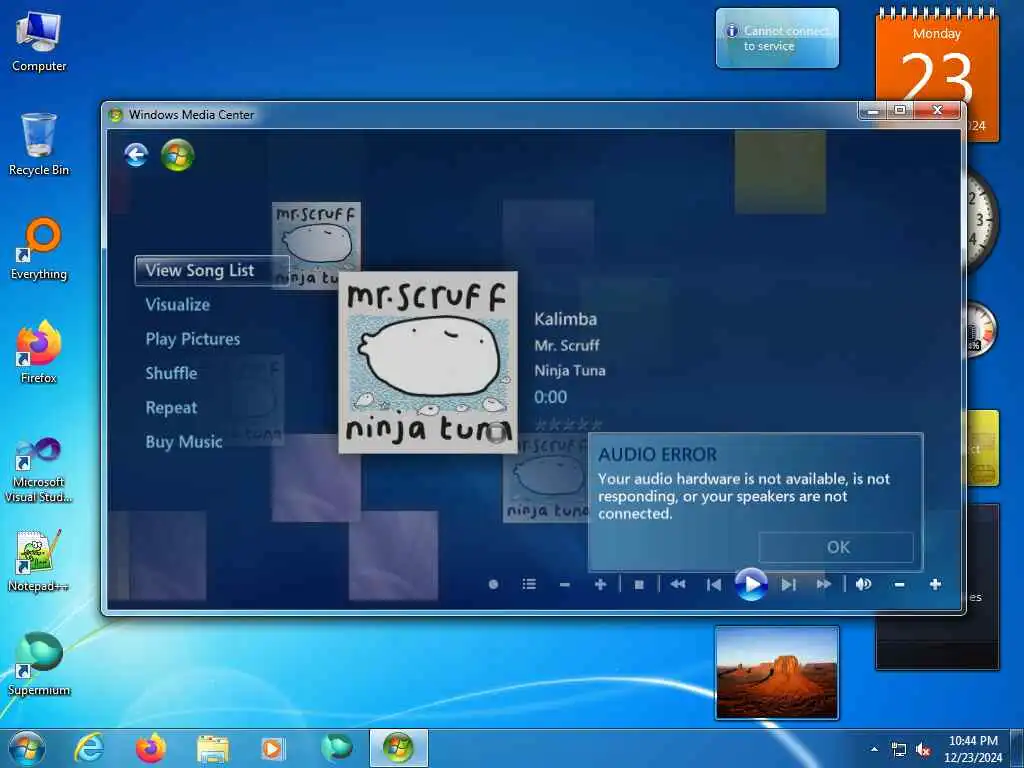The width and height of the screenshot is (1024, 768).
Task: Open the Notepad++ desktop shortcut
Action: coord(39,562)
